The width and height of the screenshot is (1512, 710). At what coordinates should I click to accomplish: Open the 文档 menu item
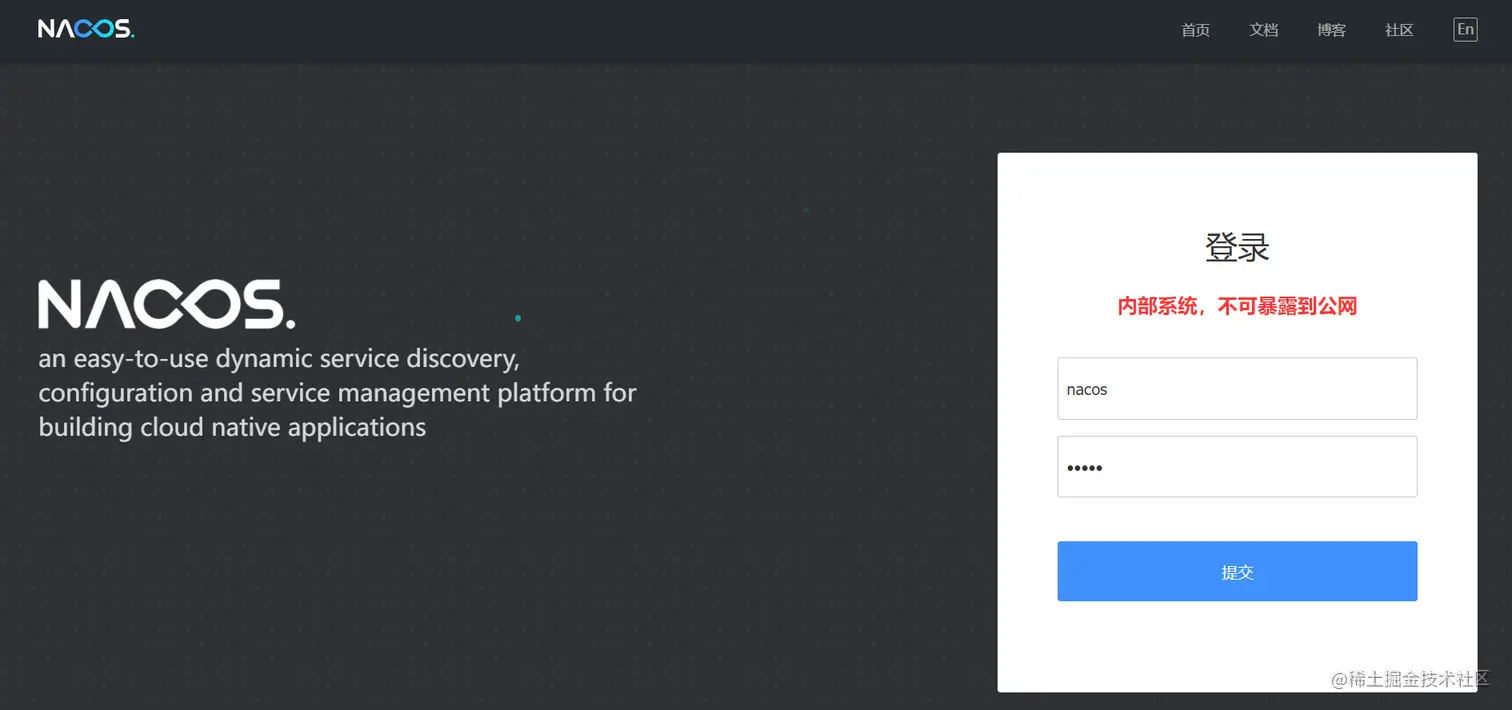(x=1263, y=30)
